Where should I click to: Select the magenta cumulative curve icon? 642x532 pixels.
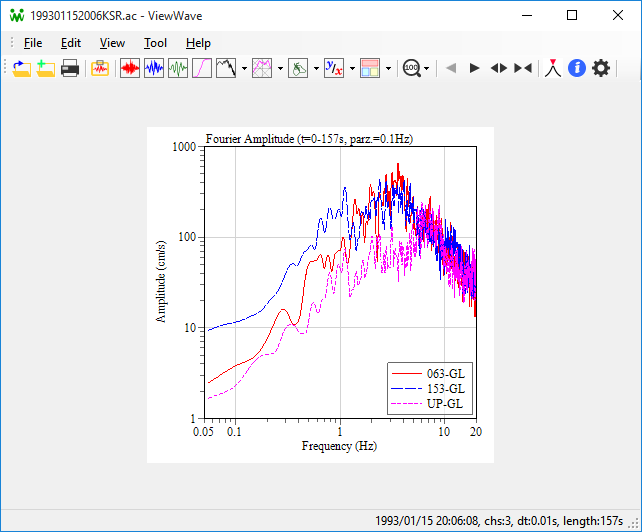click(x=202, y=68)
